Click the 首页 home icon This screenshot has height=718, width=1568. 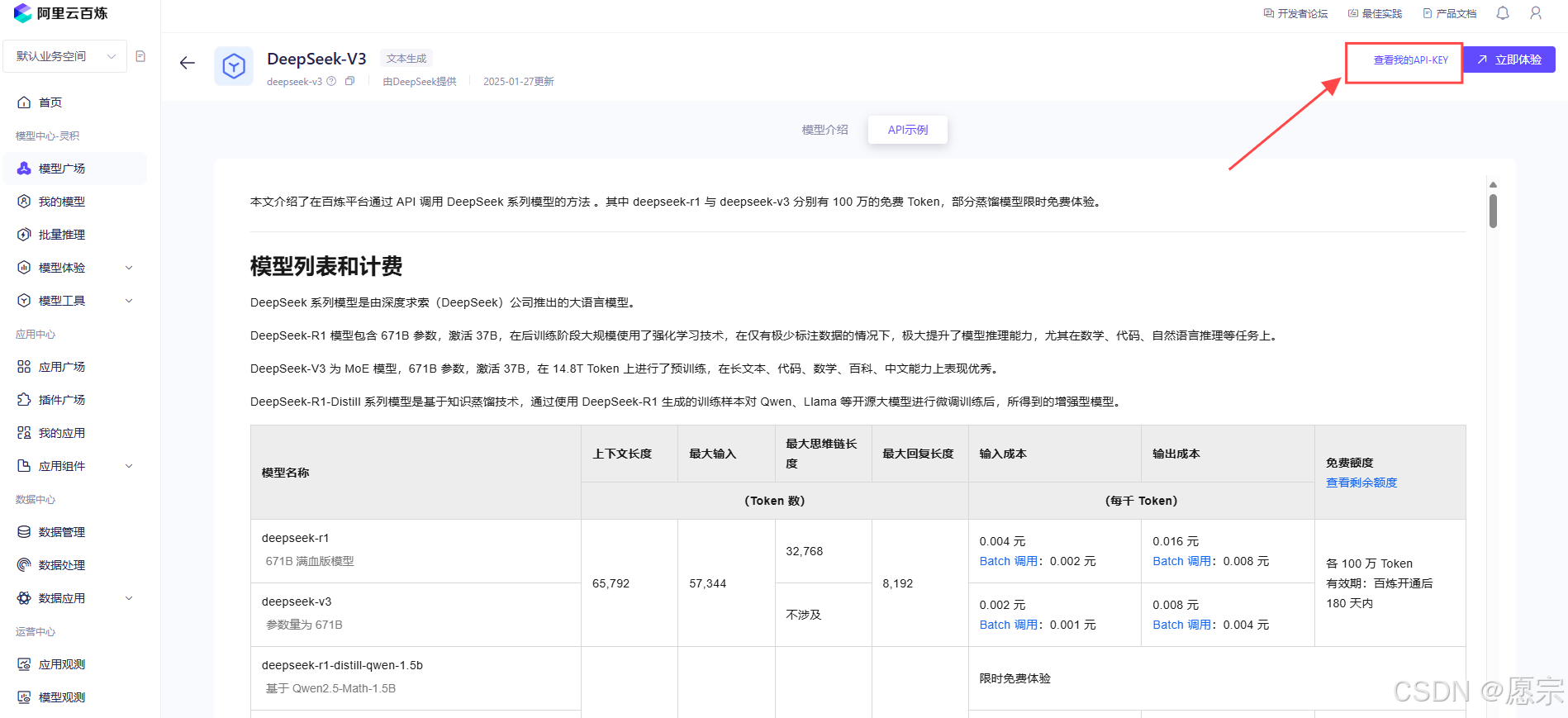click(24, 102)
